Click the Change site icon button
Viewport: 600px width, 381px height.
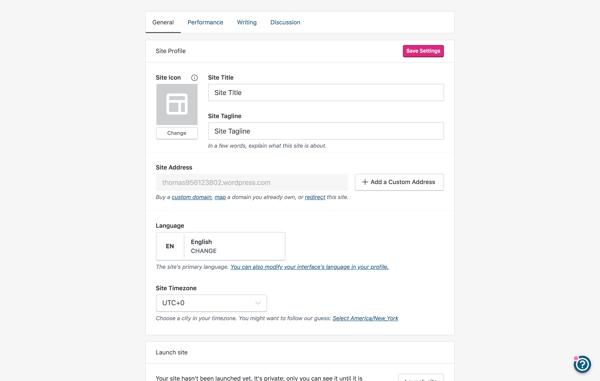177,133
